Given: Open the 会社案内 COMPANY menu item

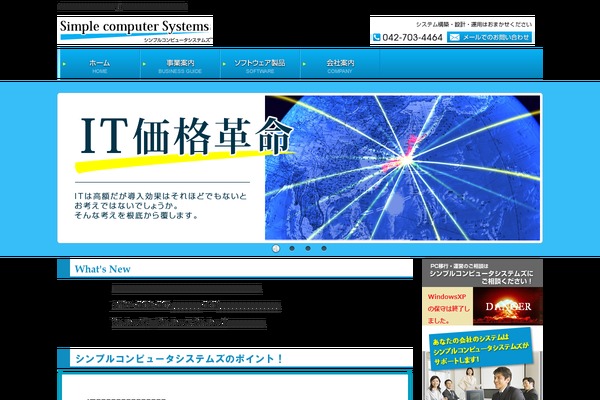Looking at the screenshot, I should pos(340,65).
